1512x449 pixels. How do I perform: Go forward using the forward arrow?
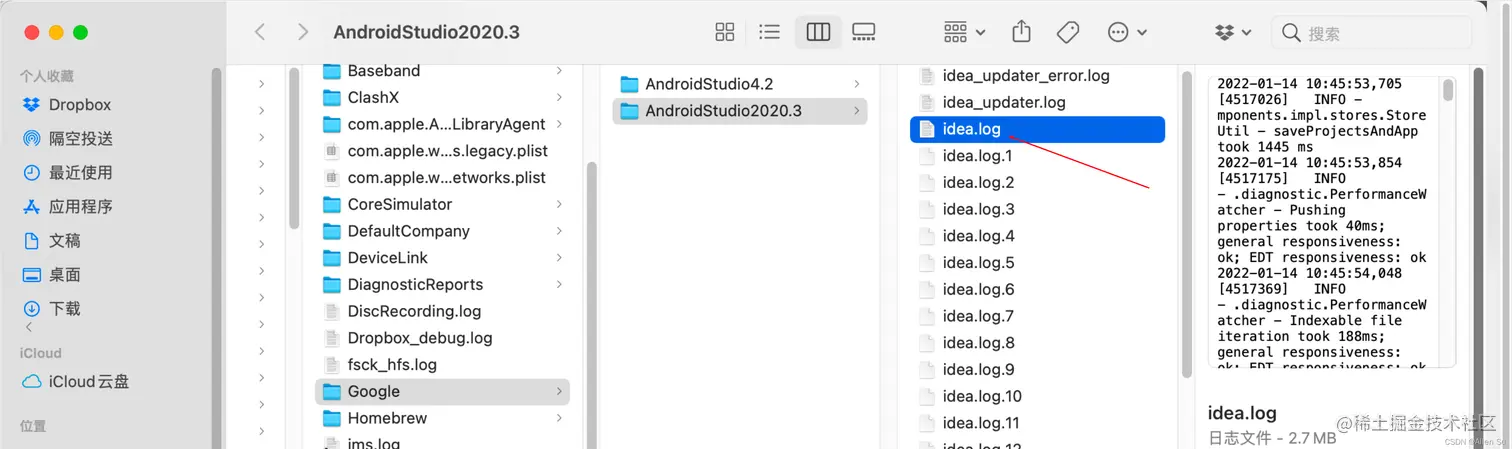[x=303, y=32]
